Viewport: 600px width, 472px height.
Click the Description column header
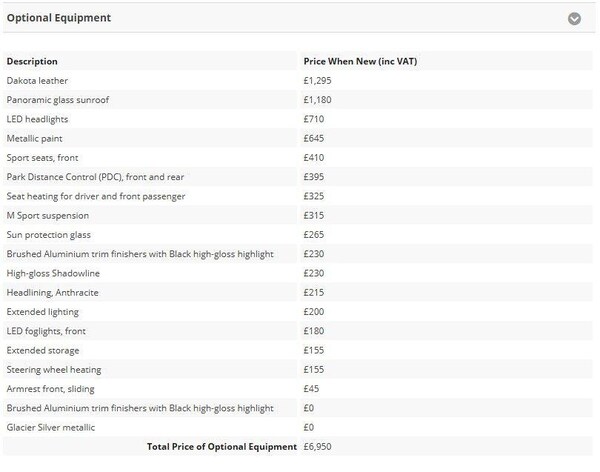click(x=32, y=61)
